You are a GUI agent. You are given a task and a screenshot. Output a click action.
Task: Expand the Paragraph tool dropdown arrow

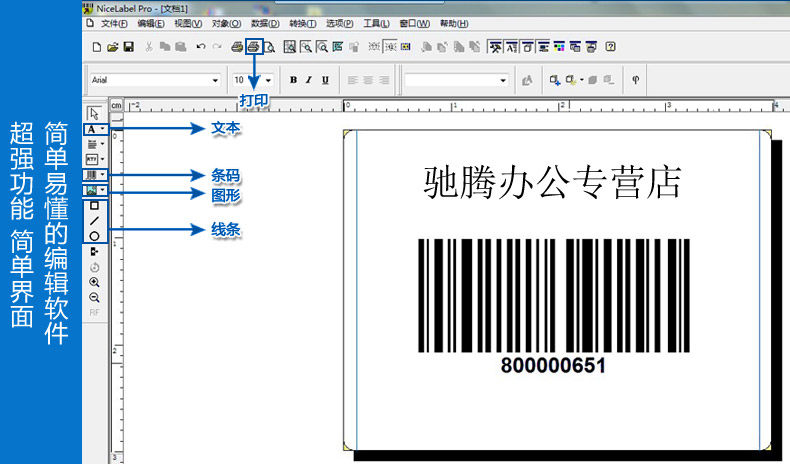pos(103,144)
